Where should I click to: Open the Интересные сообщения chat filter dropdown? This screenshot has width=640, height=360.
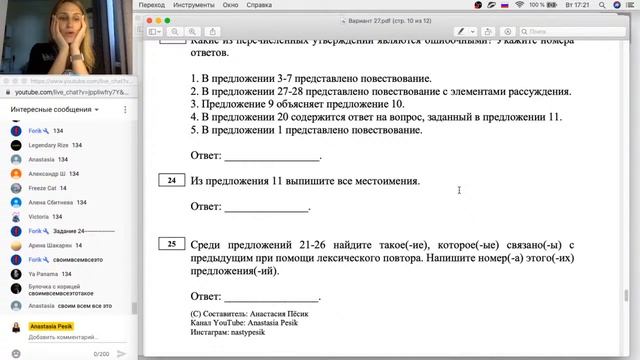click(55, 109)
